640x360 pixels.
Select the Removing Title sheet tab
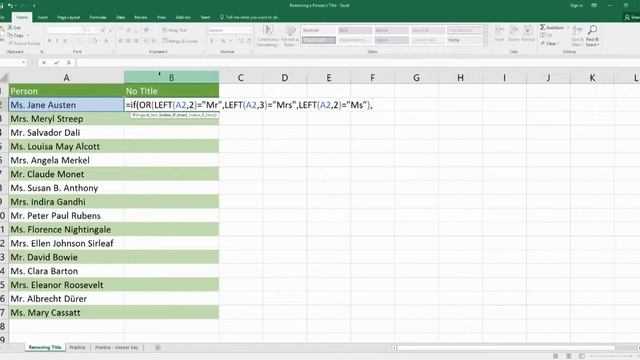pyautogui.click(x=45, y=347)
